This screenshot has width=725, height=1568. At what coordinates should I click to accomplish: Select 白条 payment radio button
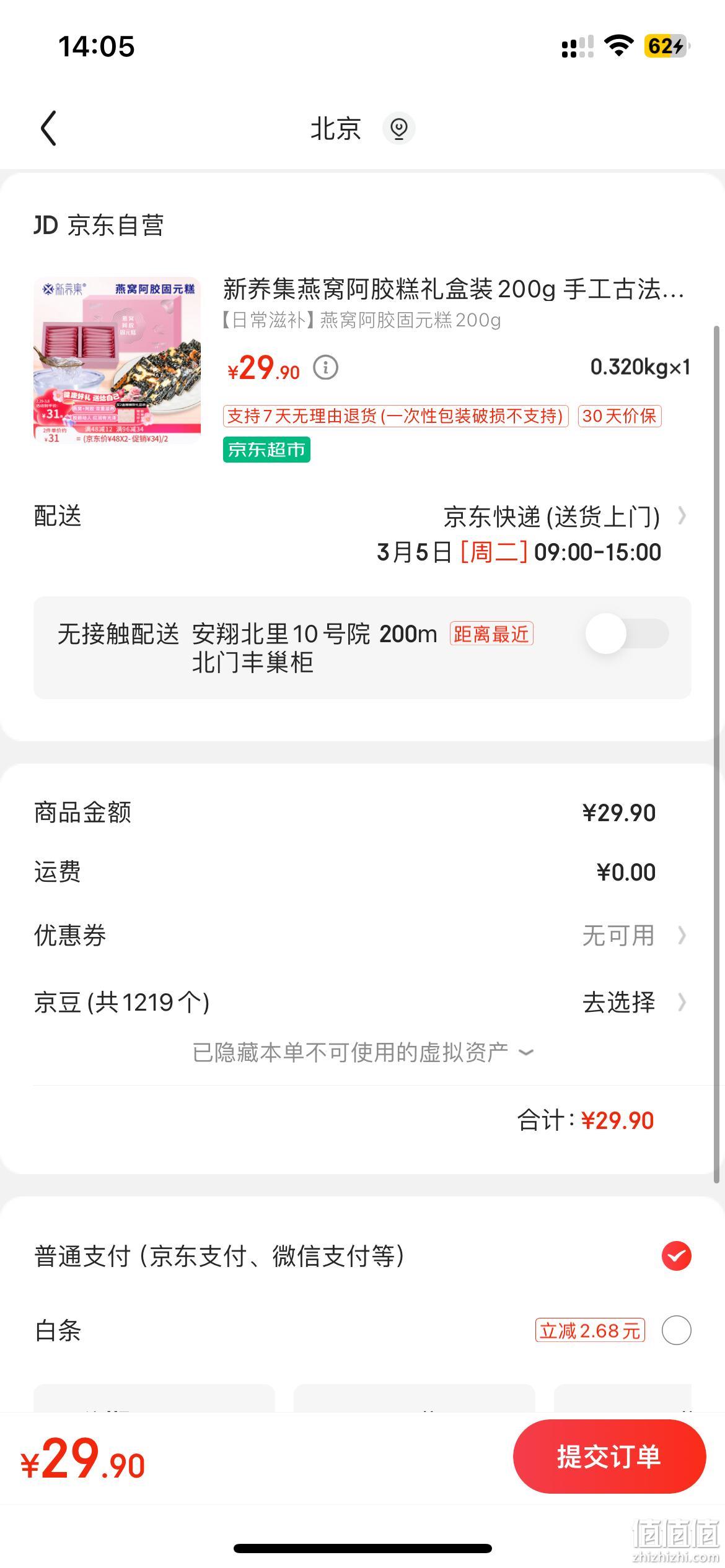pos(676,1330)
